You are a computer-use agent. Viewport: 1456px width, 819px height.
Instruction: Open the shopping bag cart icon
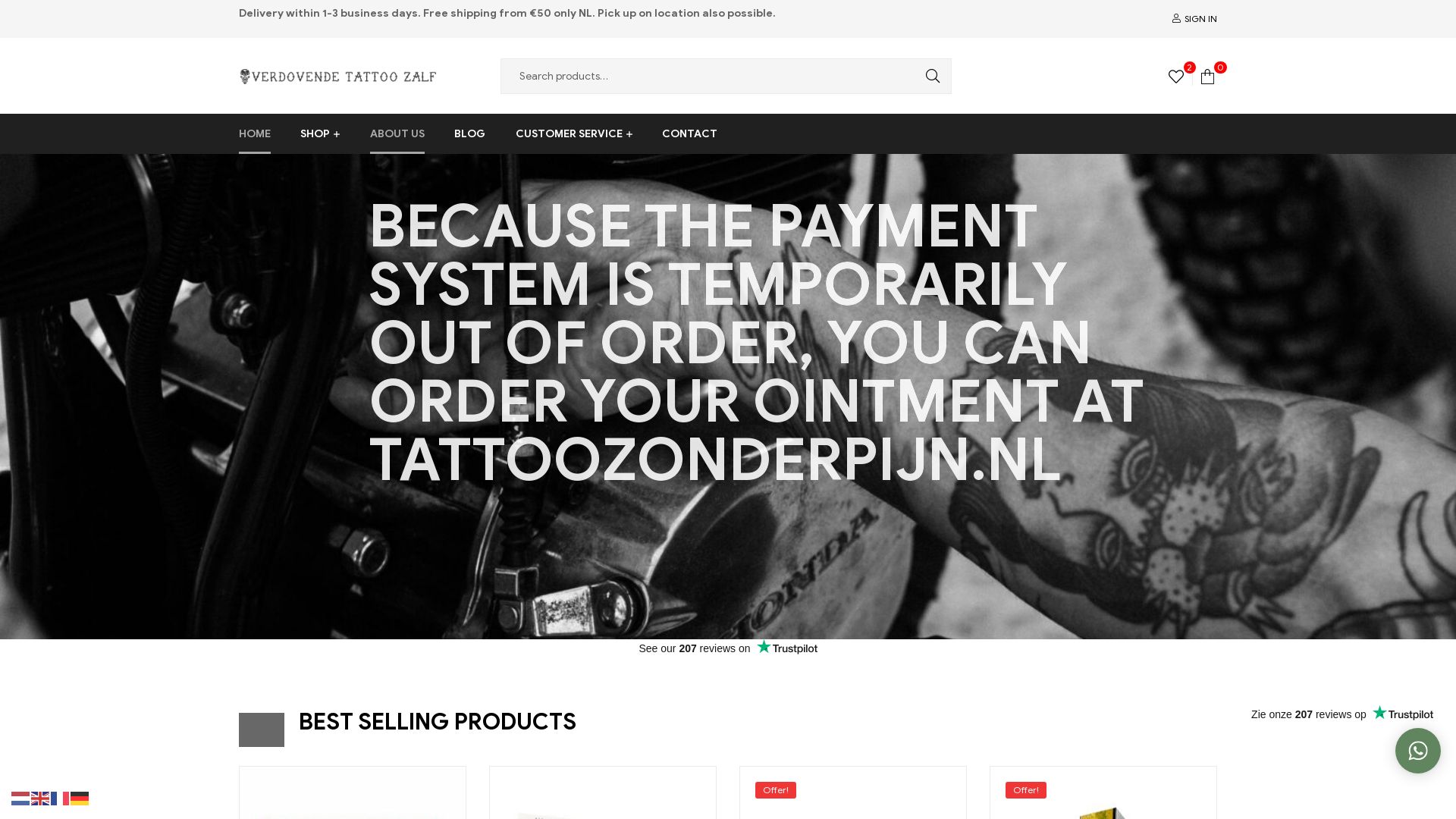[x=1208, y=77]
